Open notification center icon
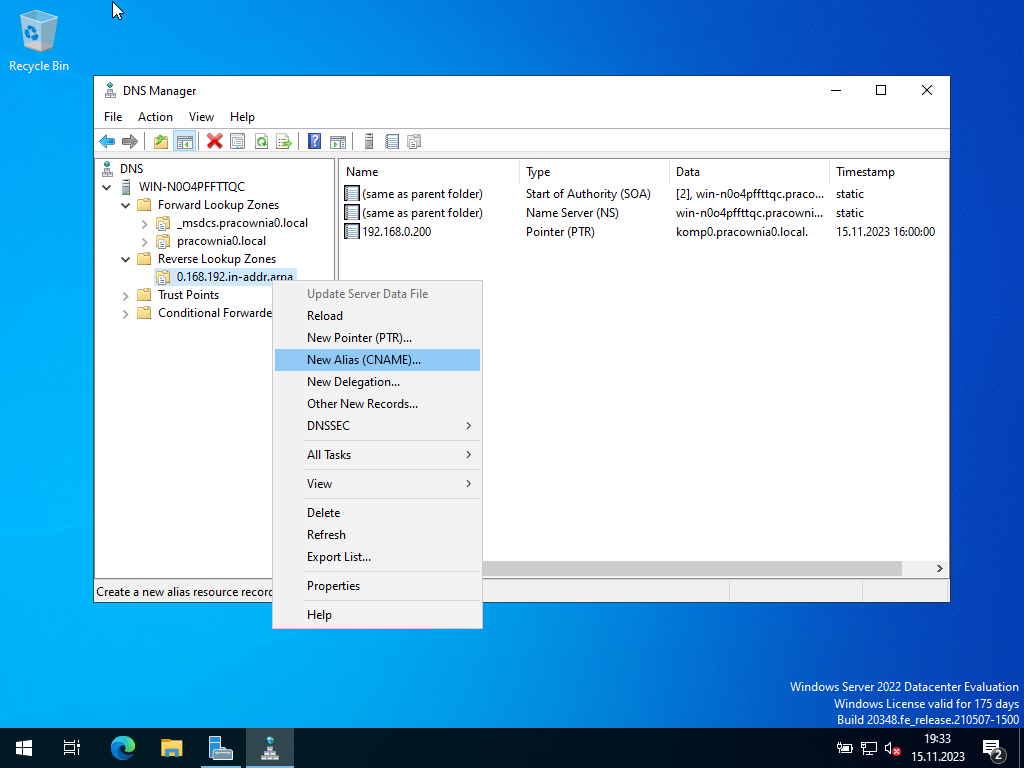The image size is (1024, 768). pos(993,748)
